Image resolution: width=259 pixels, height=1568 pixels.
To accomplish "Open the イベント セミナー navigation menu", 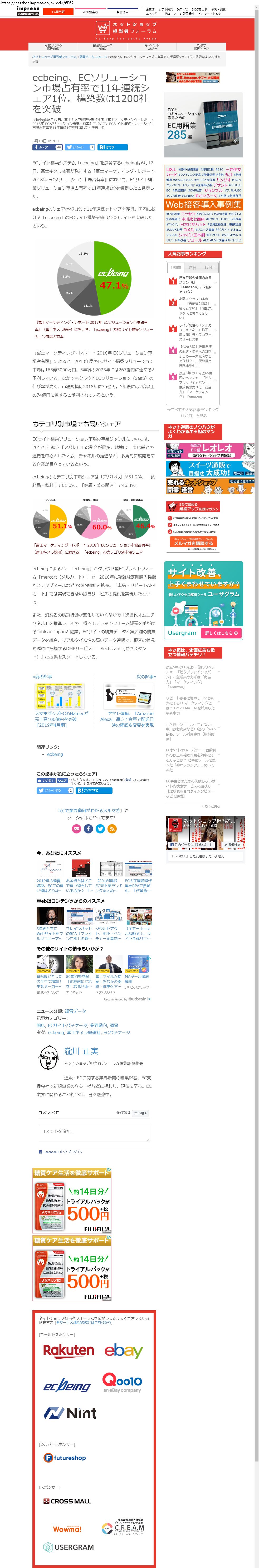I will click(x=152, y=47).
